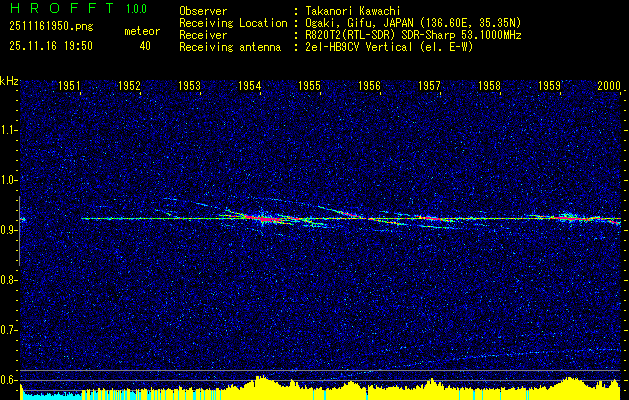Click the Receiver label
The height and width of the screenshot is (400, 629).
coord(203,35)
